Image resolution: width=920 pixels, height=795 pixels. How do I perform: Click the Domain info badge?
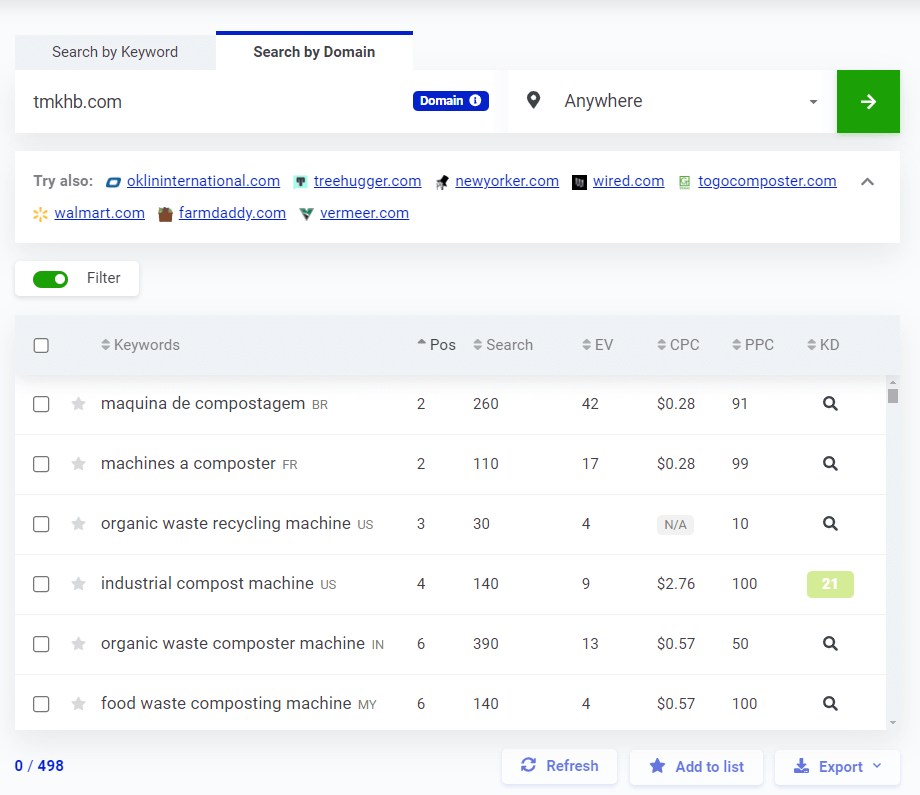[x=451, y=101]
